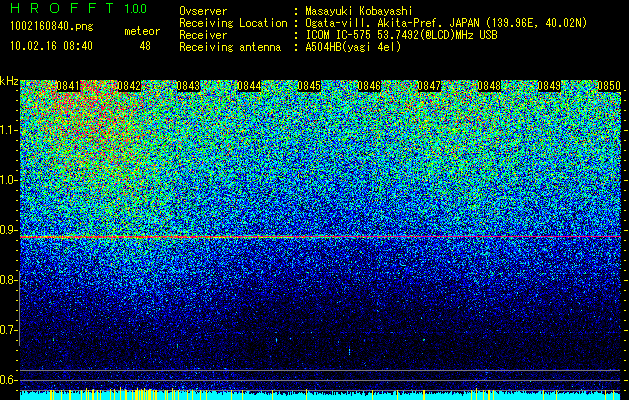Click the cyan signal level bar at bottom
This screenshot has width=629, height=400.
coord(321,395)
